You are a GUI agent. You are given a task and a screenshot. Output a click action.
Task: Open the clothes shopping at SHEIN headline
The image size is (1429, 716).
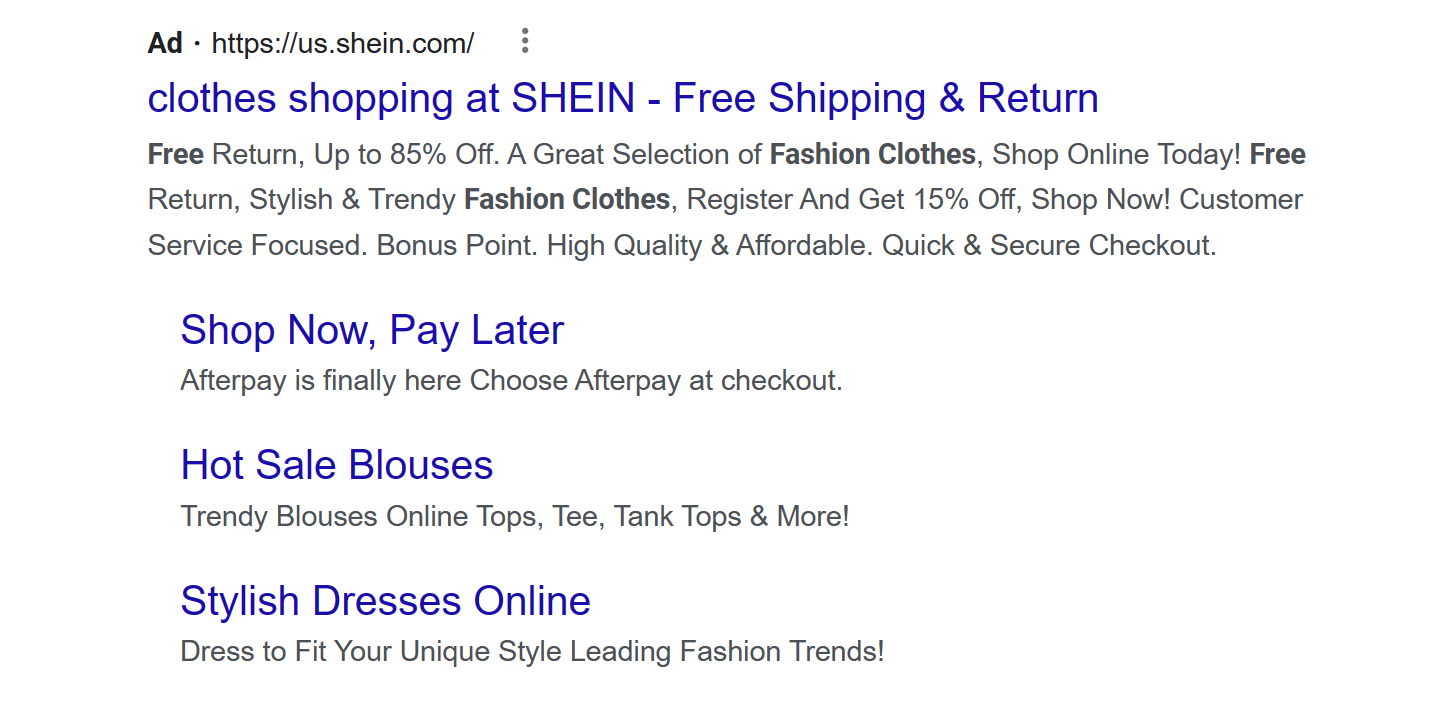coord(623,98)
